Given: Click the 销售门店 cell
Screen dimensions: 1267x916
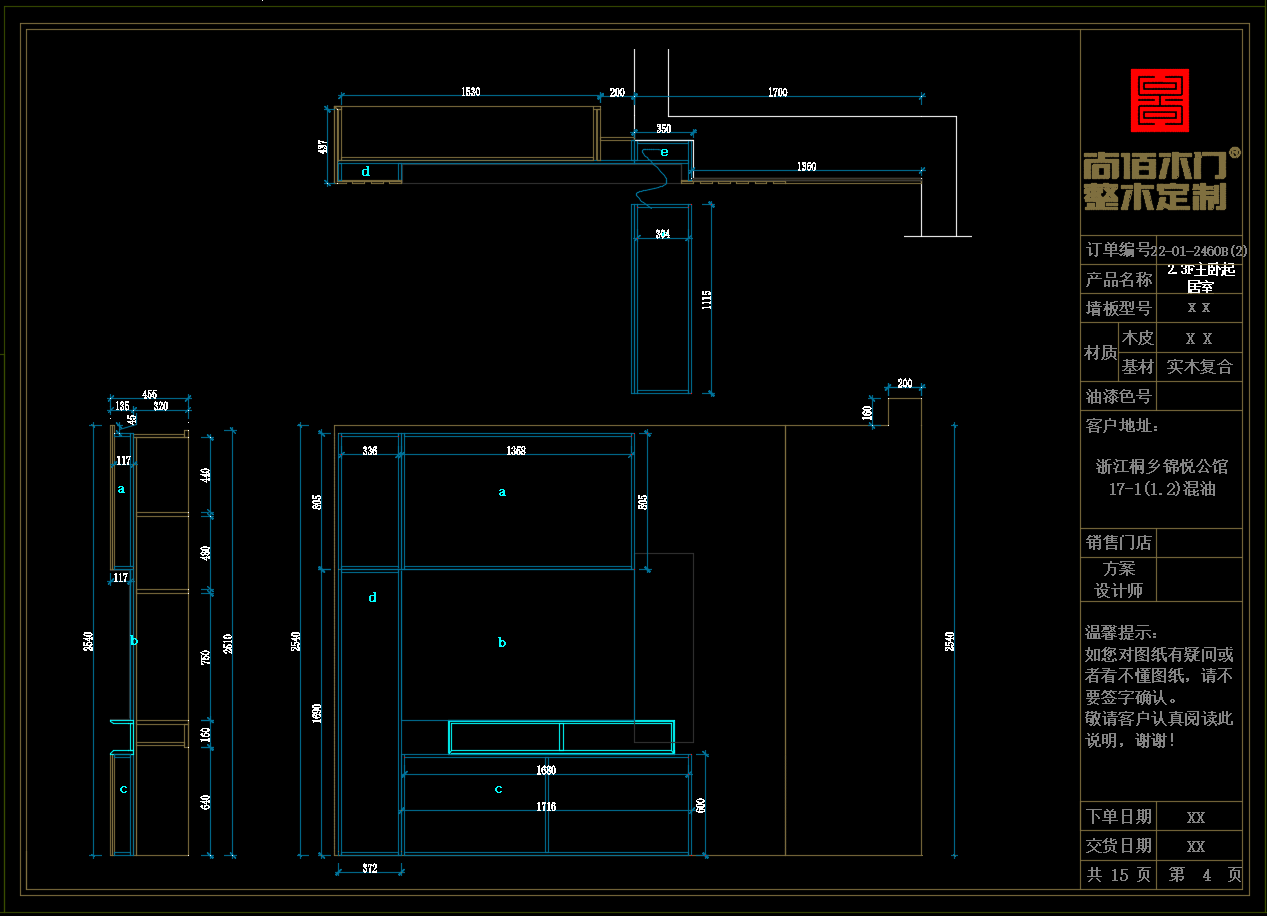Looking at the screenshot, I should click(1118, 543).
